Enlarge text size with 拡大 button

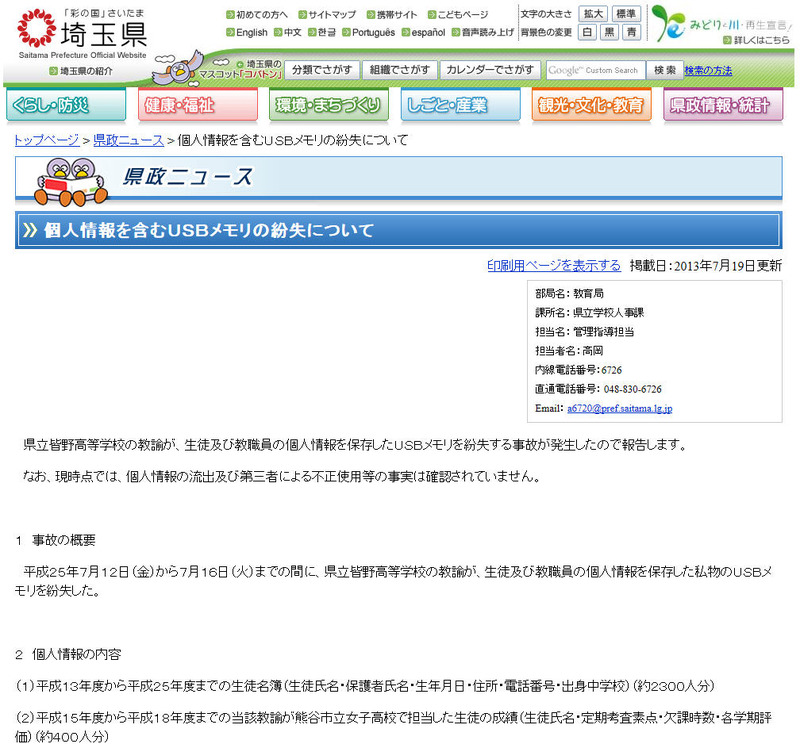tap(593, 14)
